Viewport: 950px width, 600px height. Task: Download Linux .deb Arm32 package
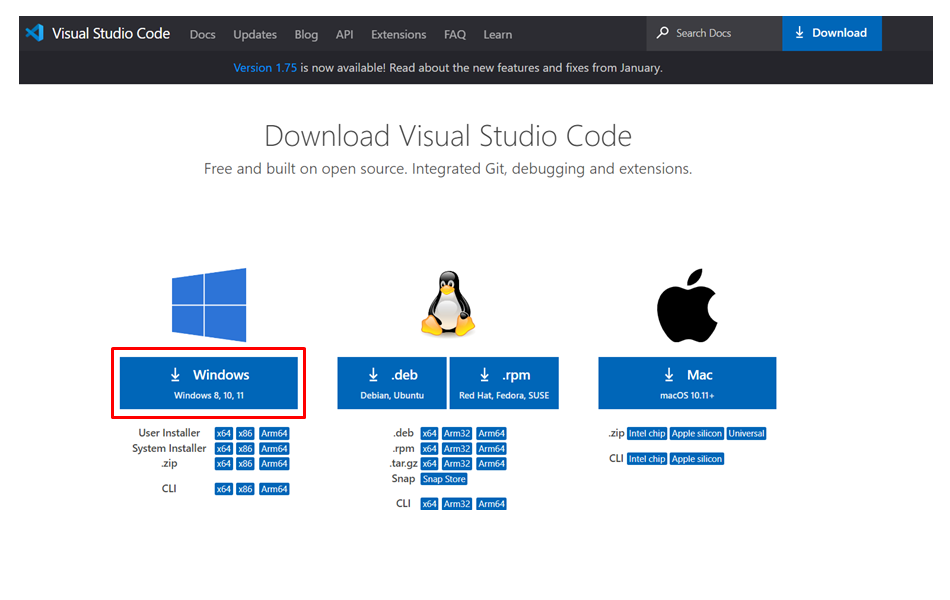(457, 433)
